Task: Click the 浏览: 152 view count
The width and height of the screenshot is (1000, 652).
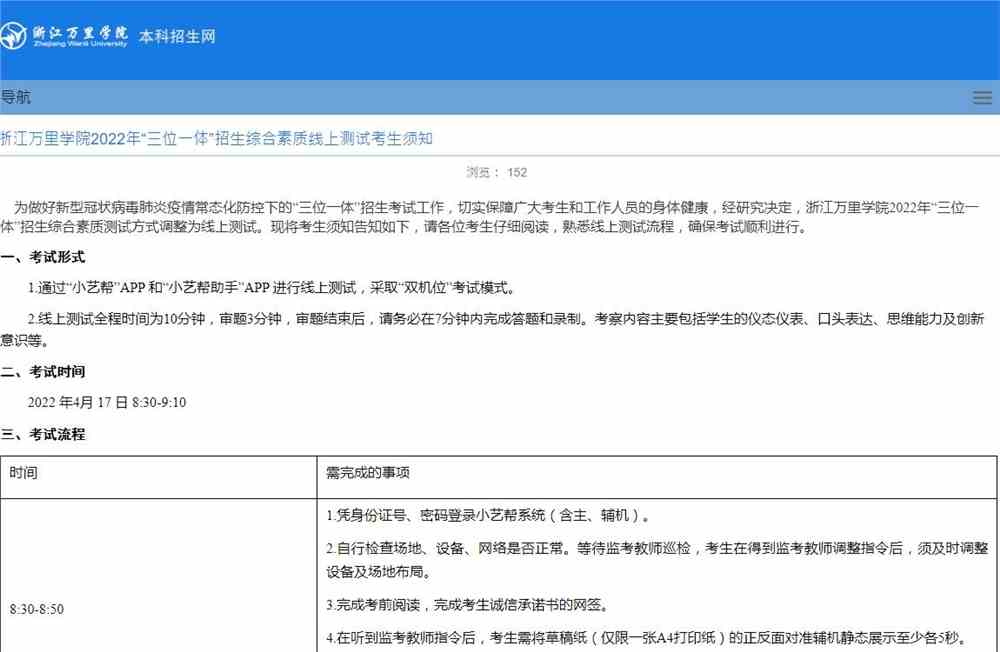Action: click(497, 172)
